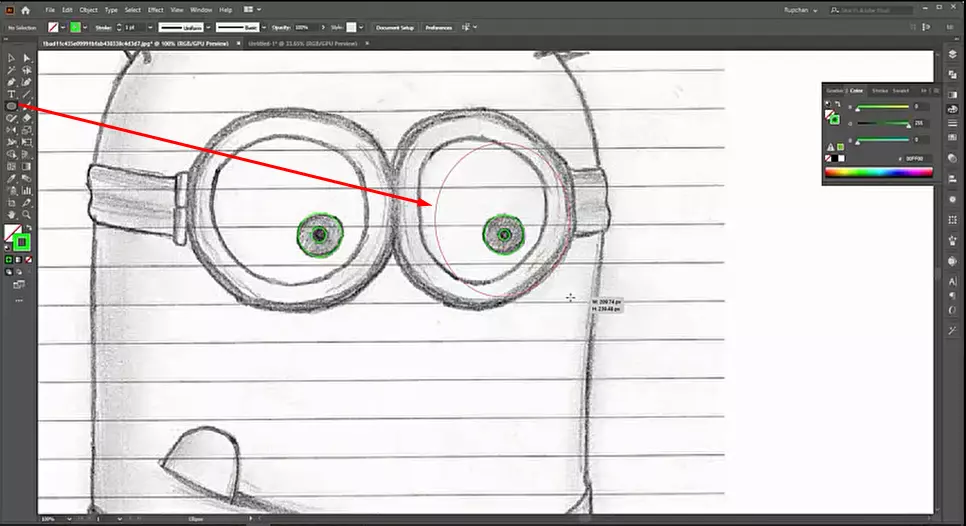Open the Effect menu

[x=155, y=10]
